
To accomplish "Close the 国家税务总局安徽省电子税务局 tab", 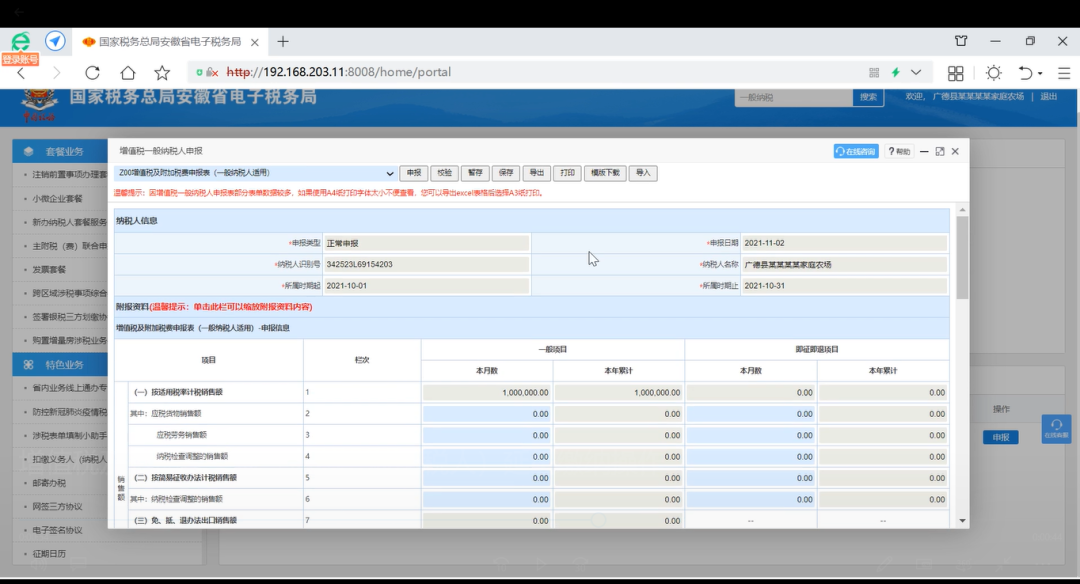I will (x=255, y=42).
